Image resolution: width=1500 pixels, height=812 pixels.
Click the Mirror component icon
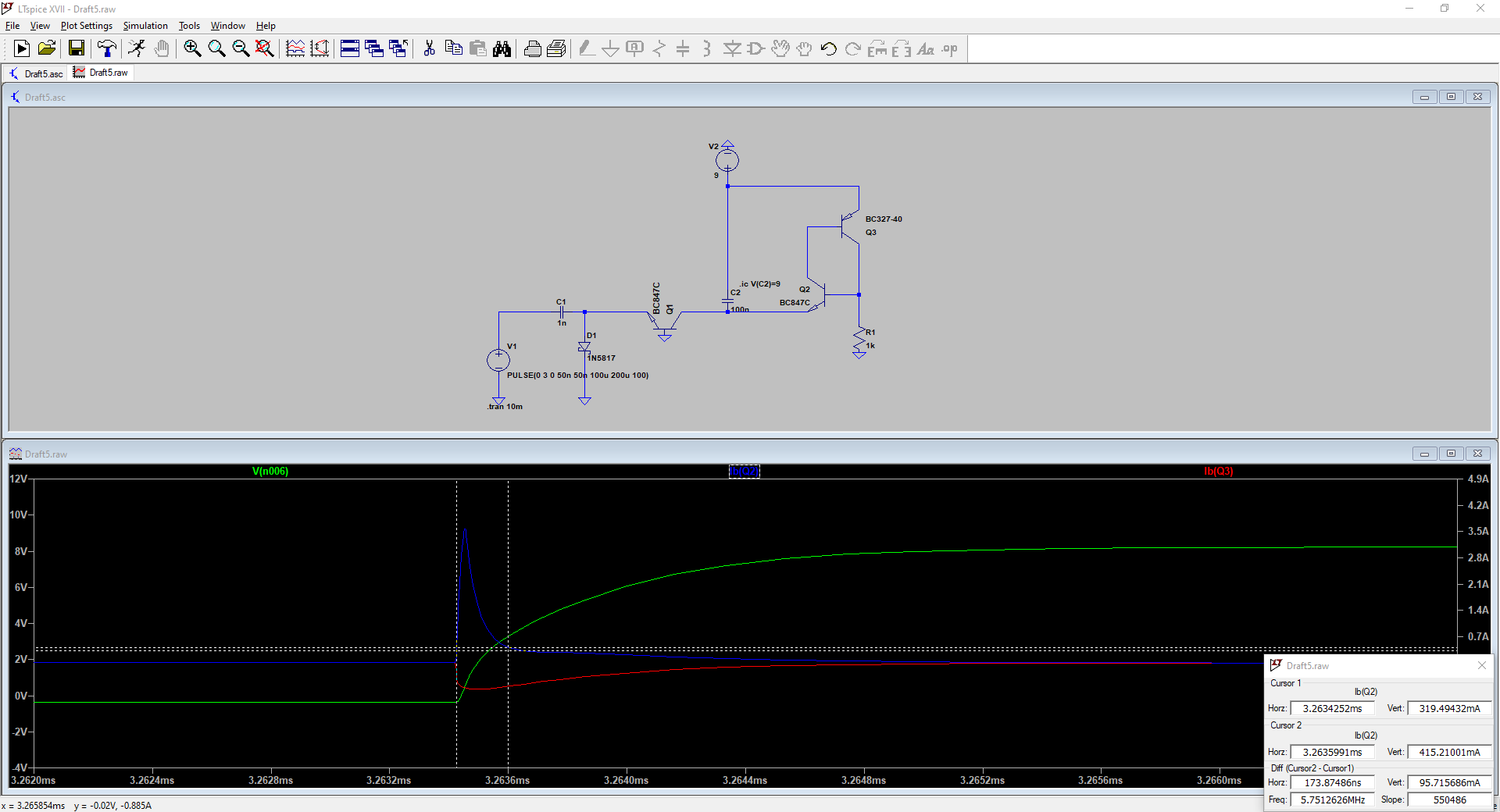point(902,48)
